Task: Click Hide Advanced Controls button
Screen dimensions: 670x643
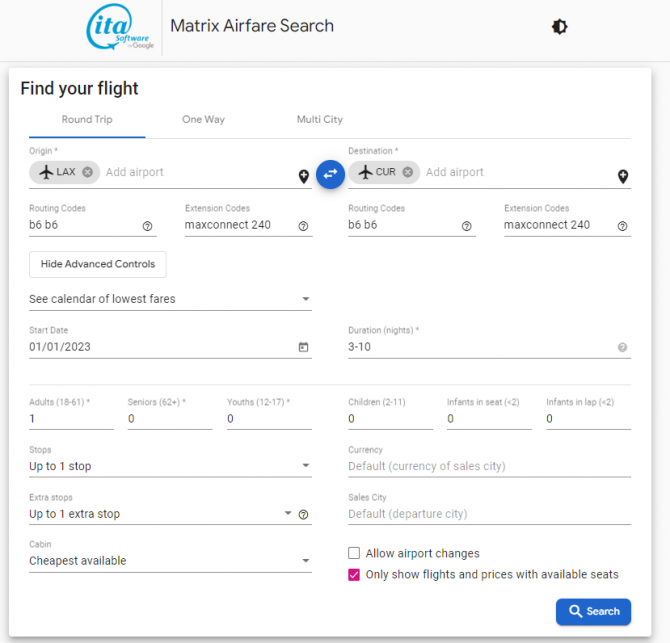Action: 98,264
